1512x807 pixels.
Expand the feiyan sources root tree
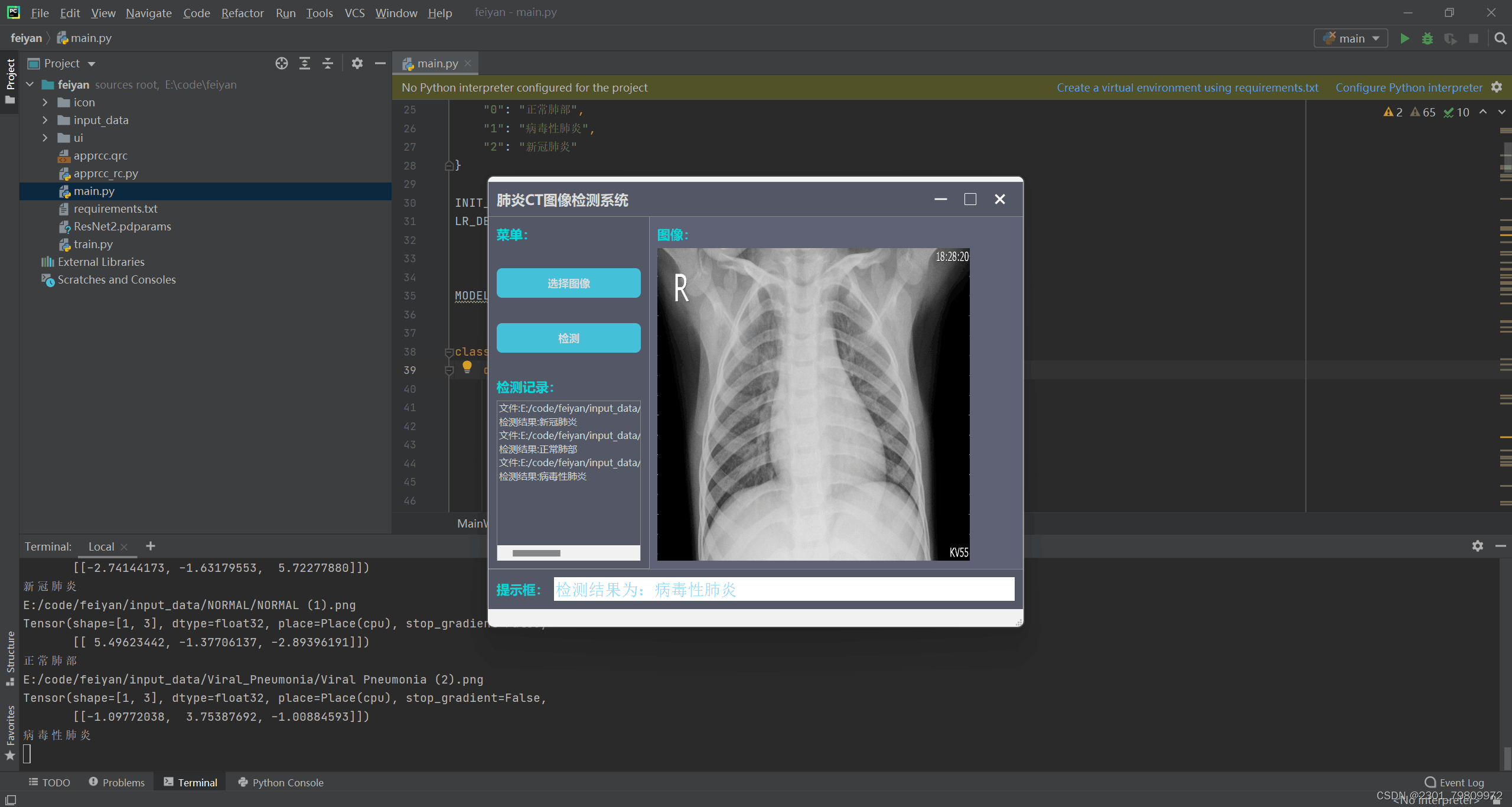[29, 84]
